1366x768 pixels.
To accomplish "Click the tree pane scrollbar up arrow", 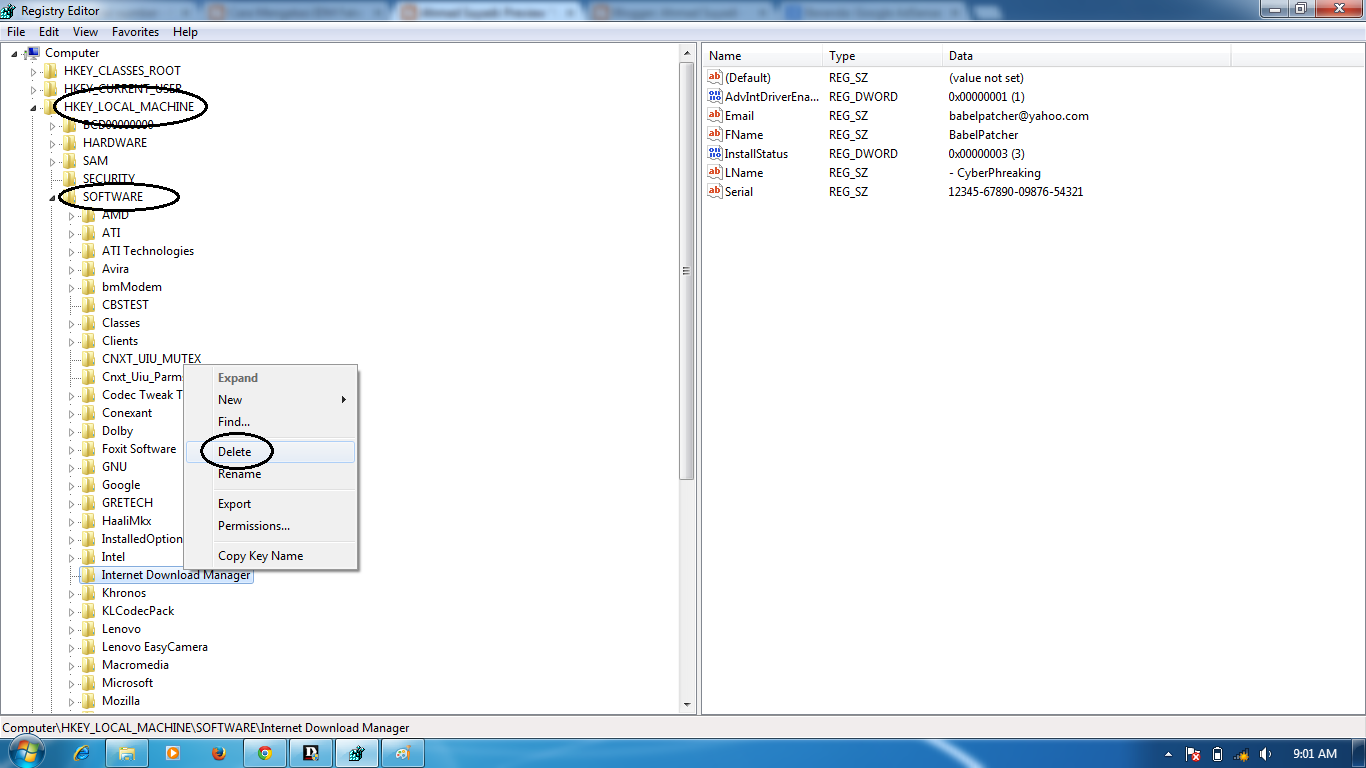I will point(687,53).
